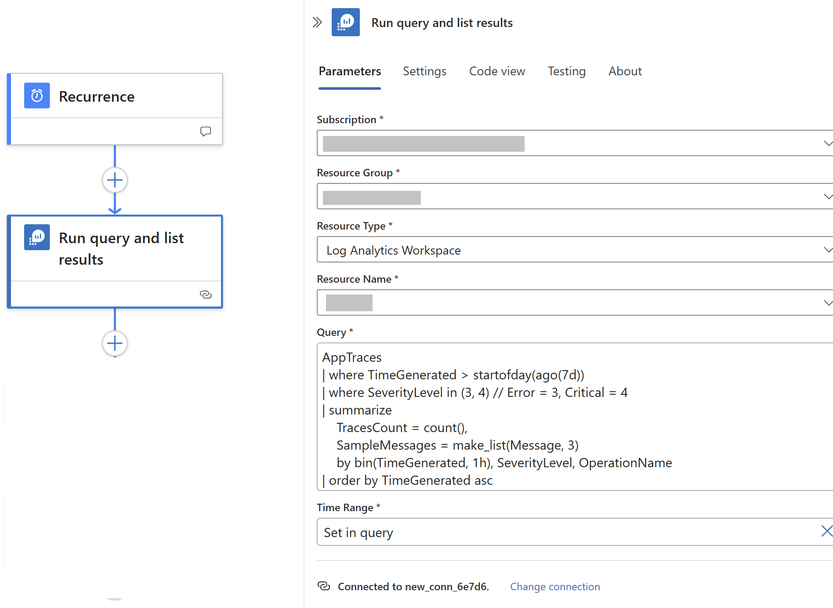Click the Run query action icon on canvas
The height and width of the screenshot is (608, 833).
coord(37,237)
